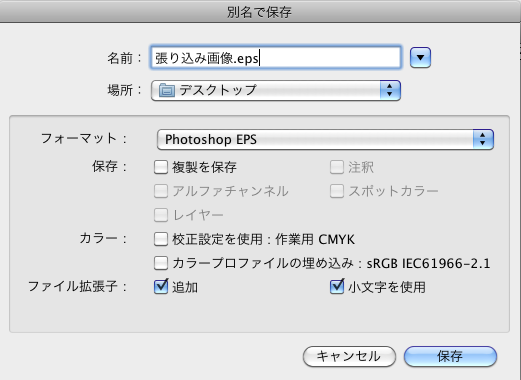521x380 pixels.
Task: Toggle the アルファチャンネル checkbox
Action: point(161,191)
